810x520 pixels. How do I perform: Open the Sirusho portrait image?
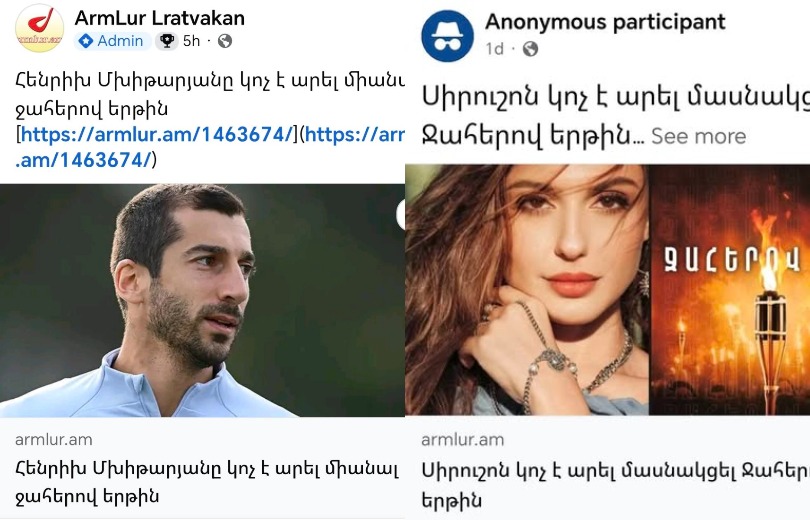point(527,290)
